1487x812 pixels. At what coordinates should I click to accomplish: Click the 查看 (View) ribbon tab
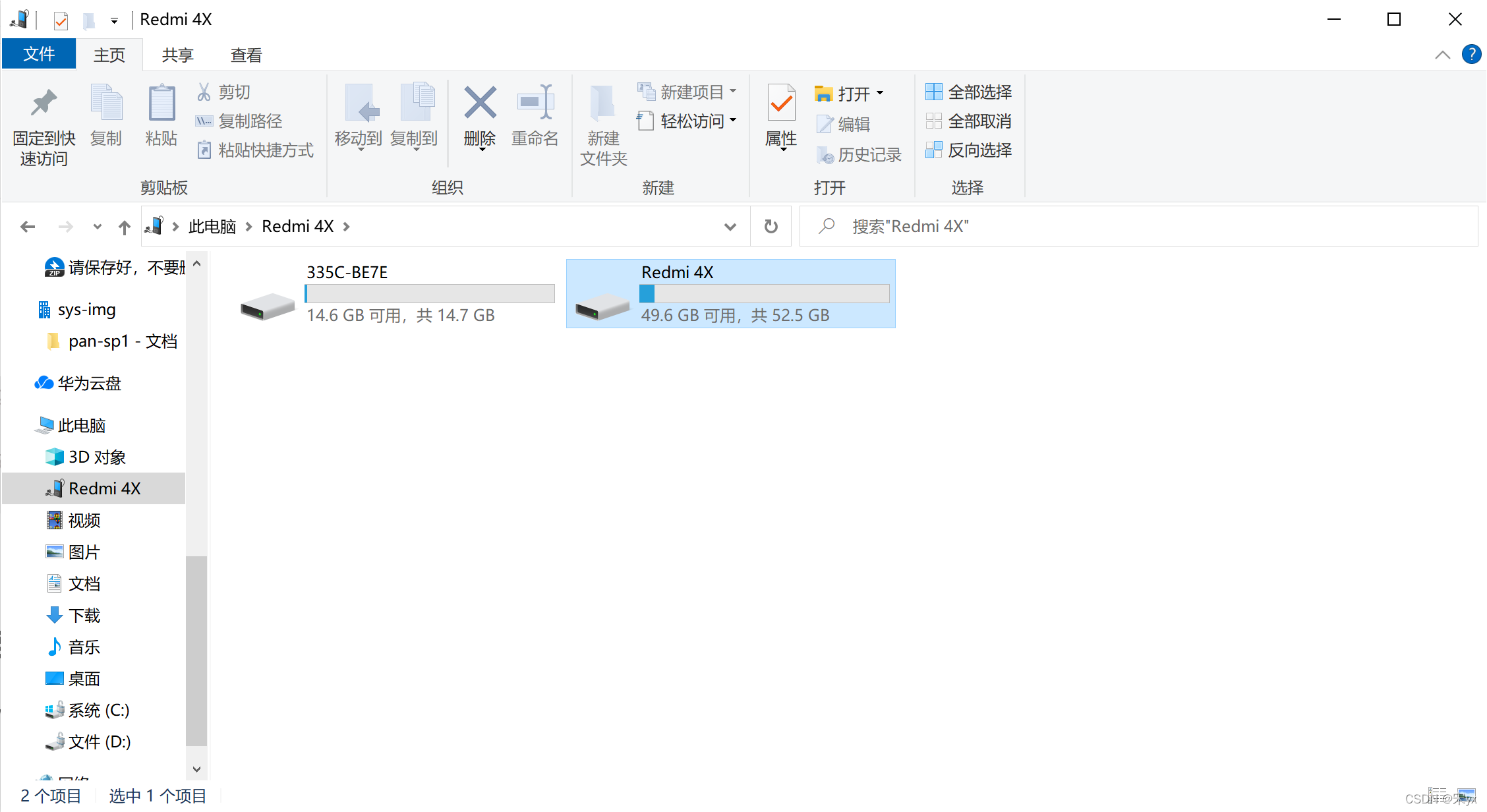point(245,54)
